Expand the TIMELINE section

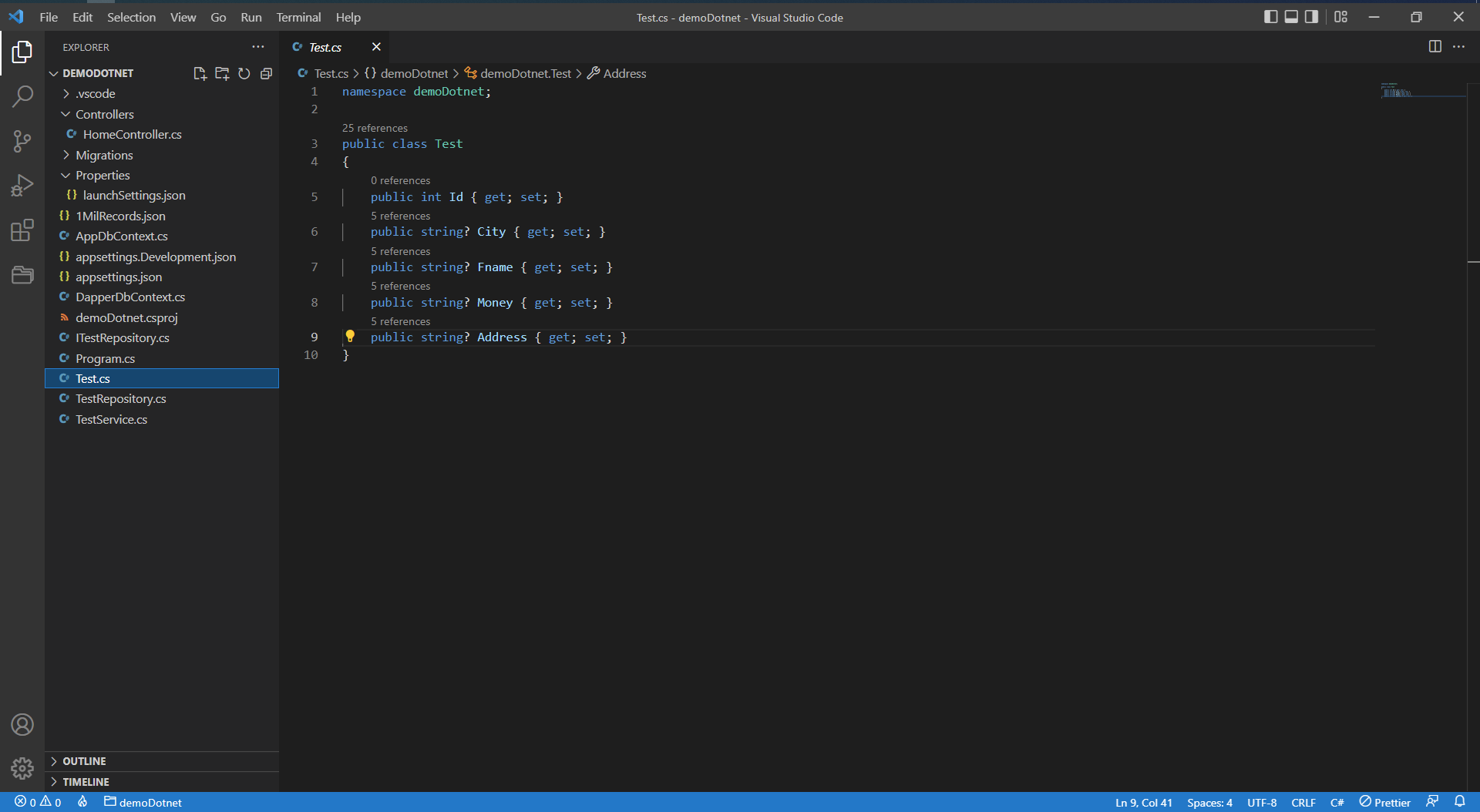pos(162,782)
